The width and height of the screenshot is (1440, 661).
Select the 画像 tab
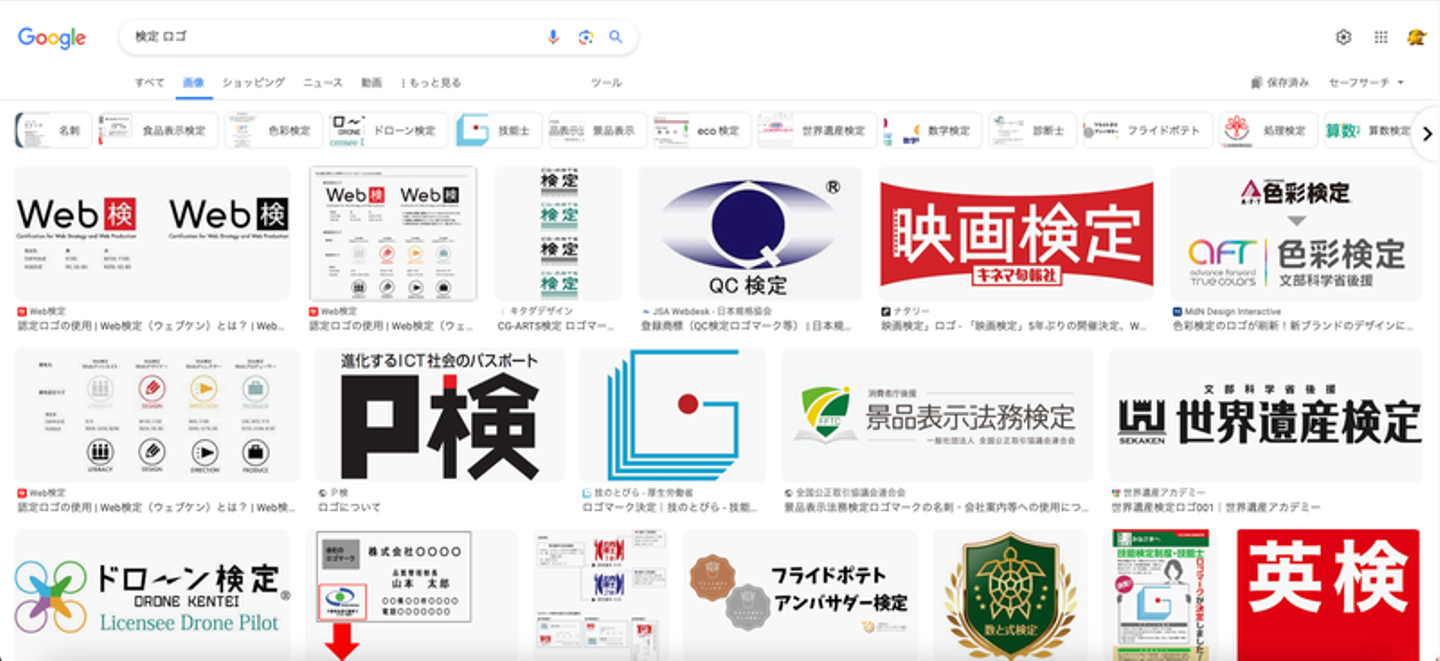(193, 83)
